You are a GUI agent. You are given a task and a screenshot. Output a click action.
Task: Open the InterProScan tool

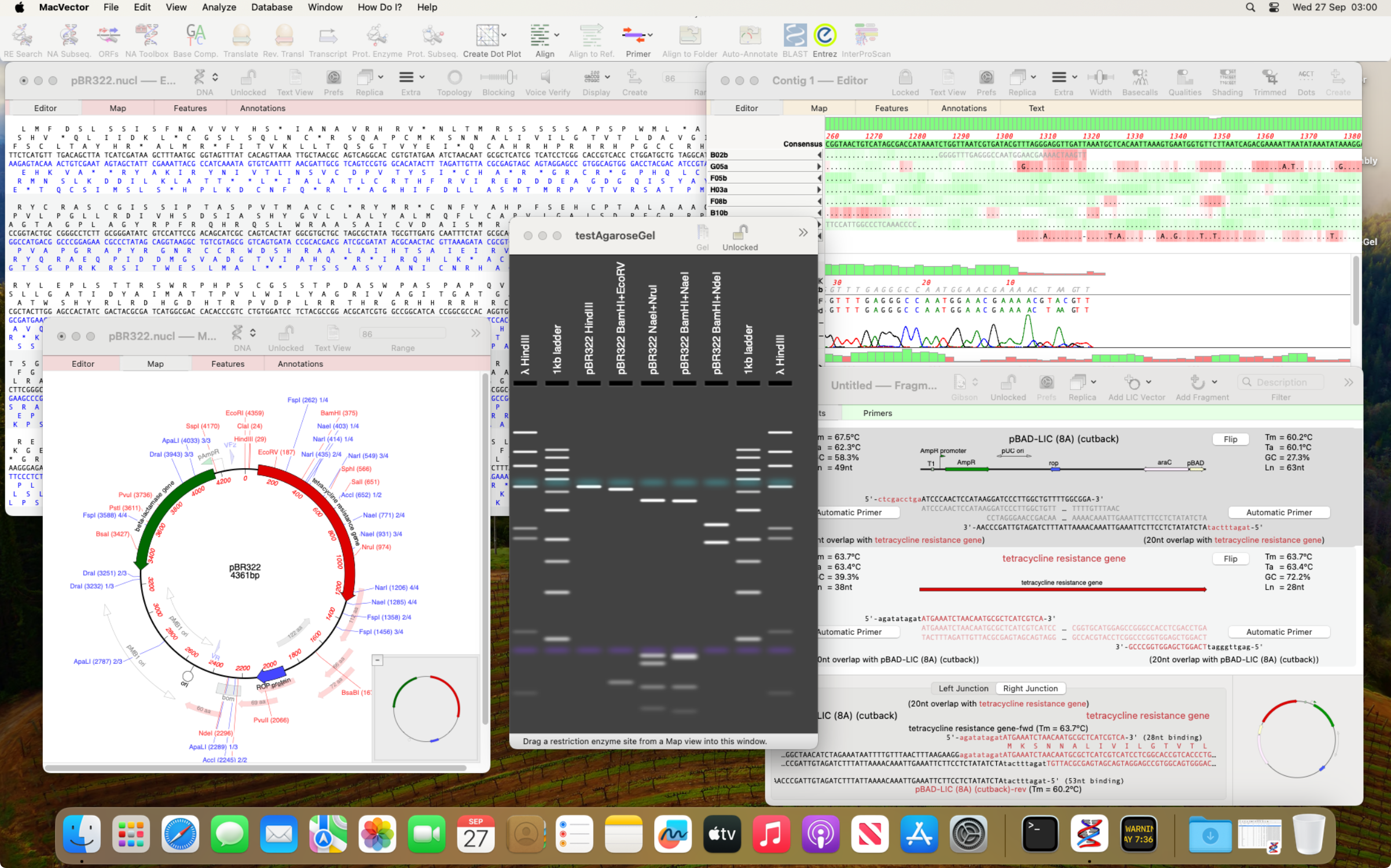[865, 36]
